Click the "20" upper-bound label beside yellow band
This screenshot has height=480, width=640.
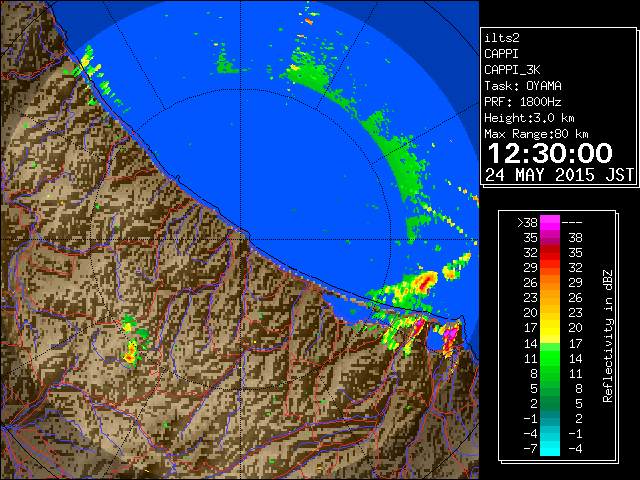click(575, 328)
